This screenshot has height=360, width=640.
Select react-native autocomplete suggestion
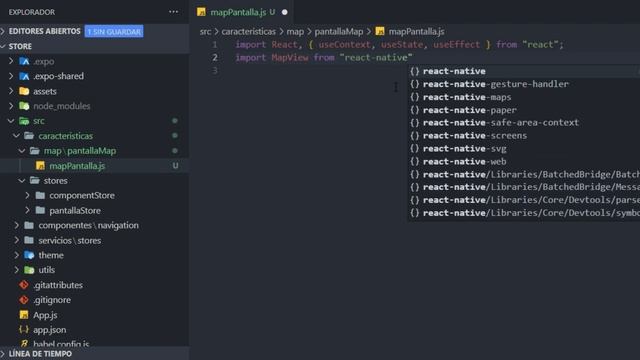524,71
